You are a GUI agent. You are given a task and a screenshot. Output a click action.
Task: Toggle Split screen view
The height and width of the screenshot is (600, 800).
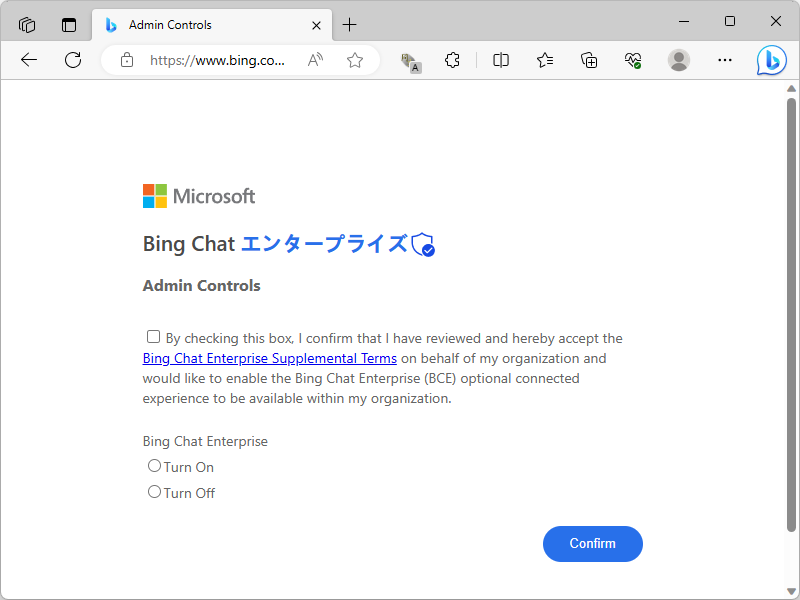[x=501, y=60]
